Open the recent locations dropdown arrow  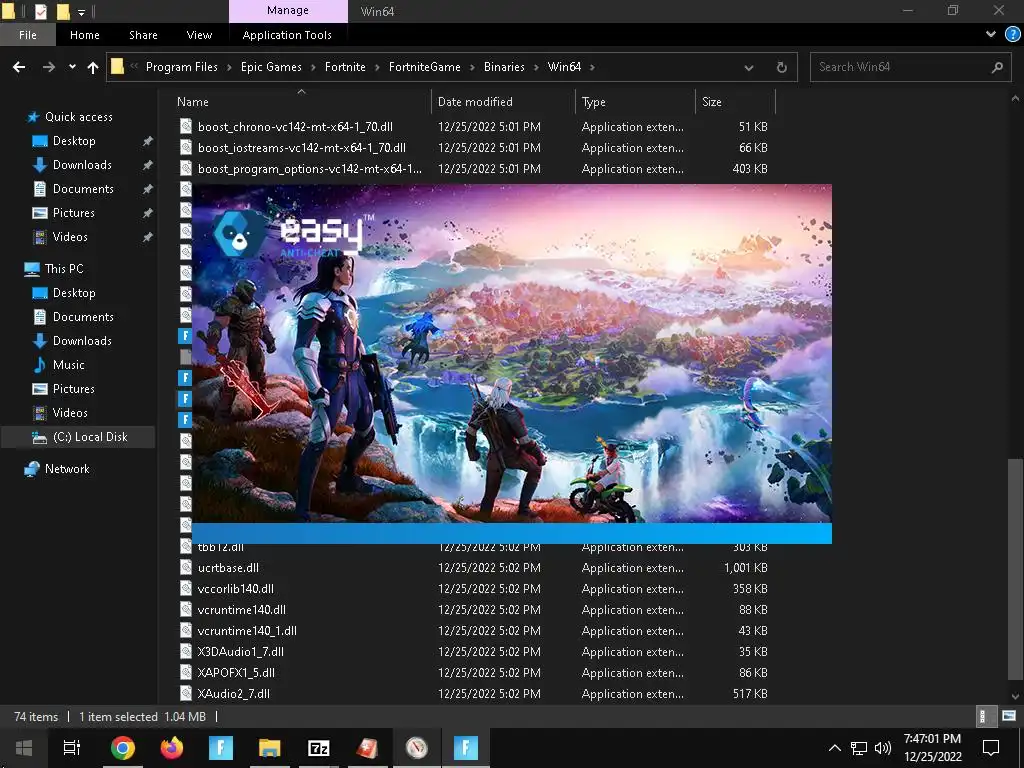(x=72, y=67)
